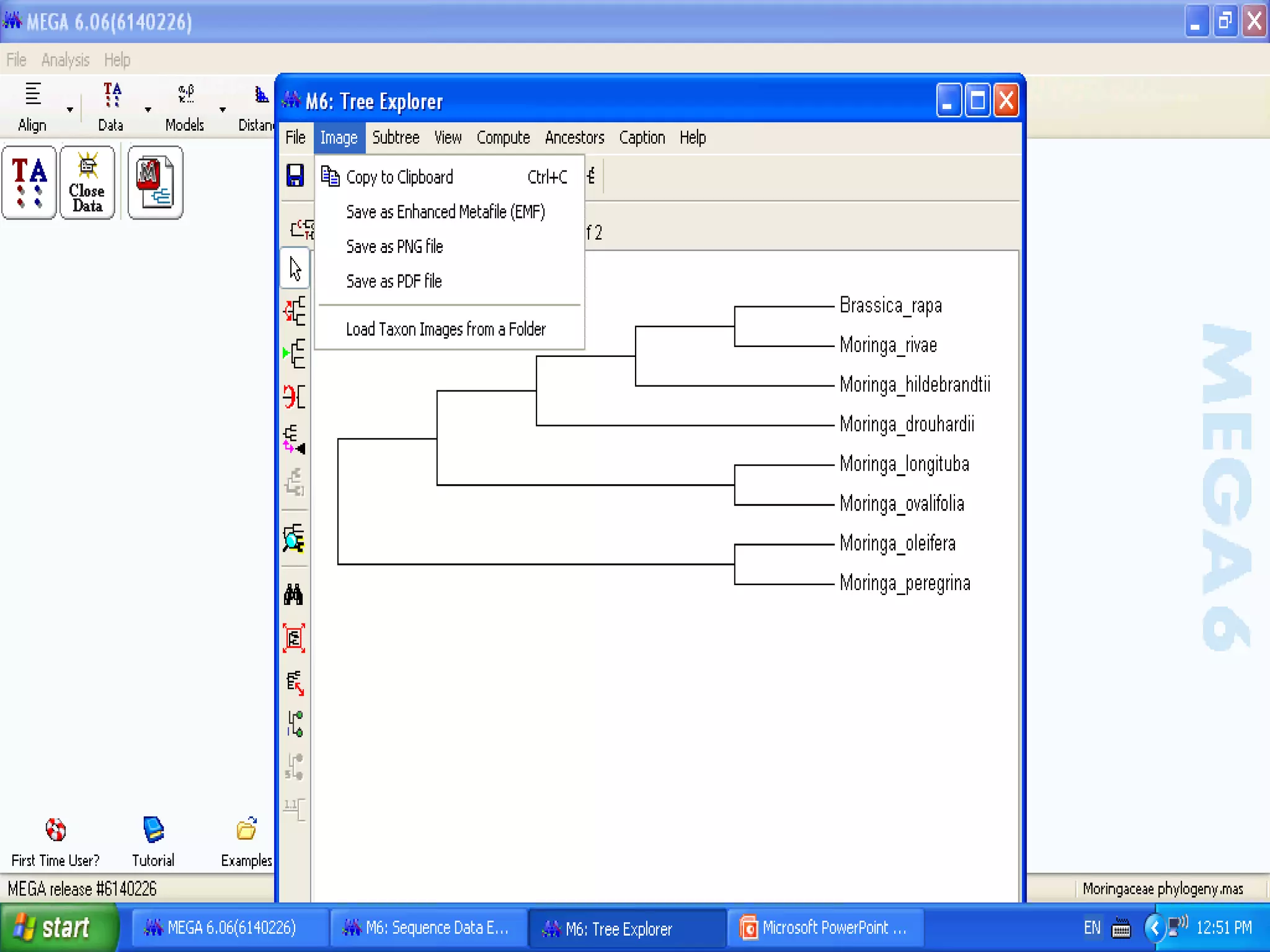Viewport: 1270px width, 952px height.
Task: Click the Align toolbar icon in MEGA window
Action: (x=33, y=107)
